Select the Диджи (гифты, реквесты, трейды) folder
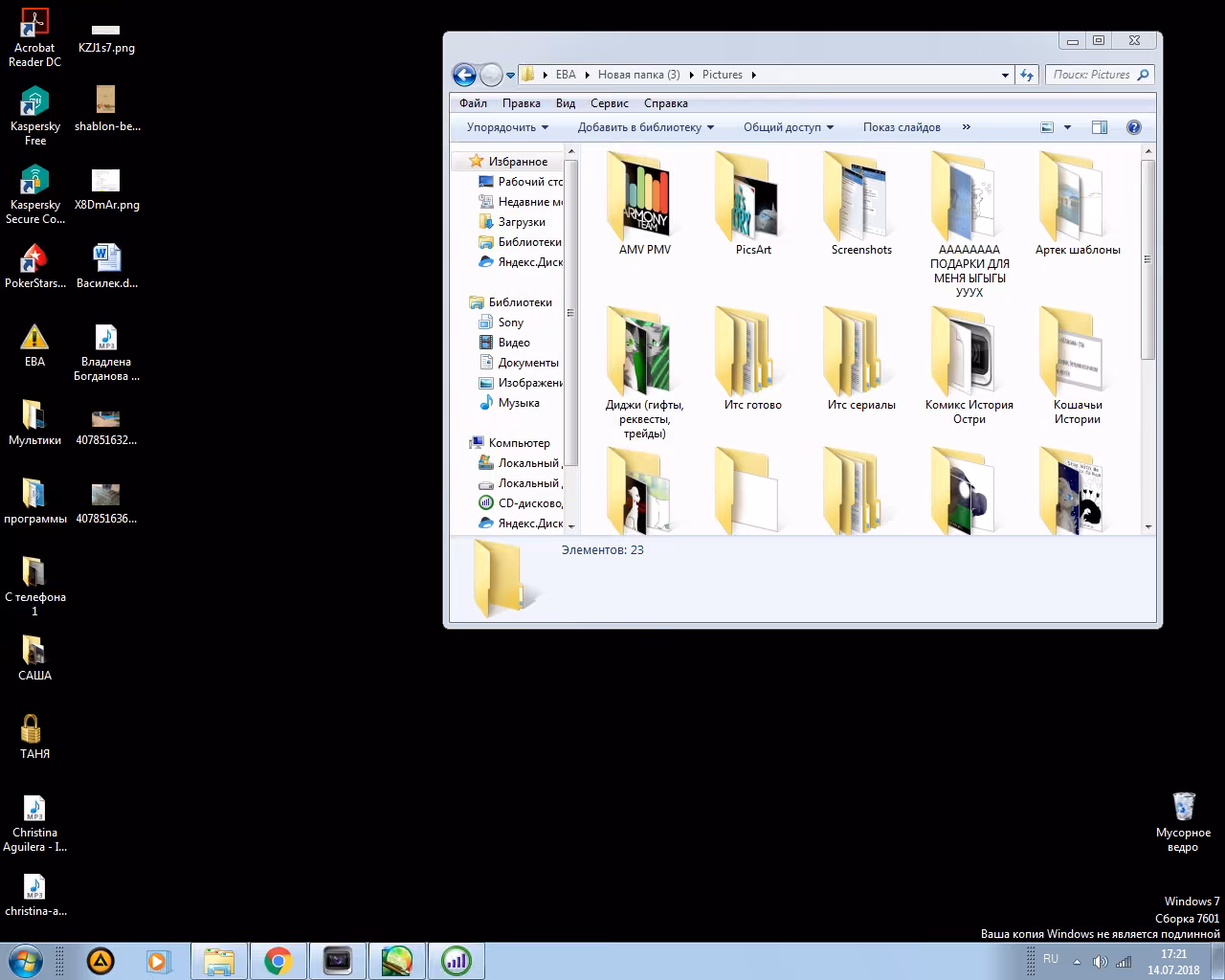The height and width of the screenshot is (980, 1225). pyautogui.click(x=645, y=373)
